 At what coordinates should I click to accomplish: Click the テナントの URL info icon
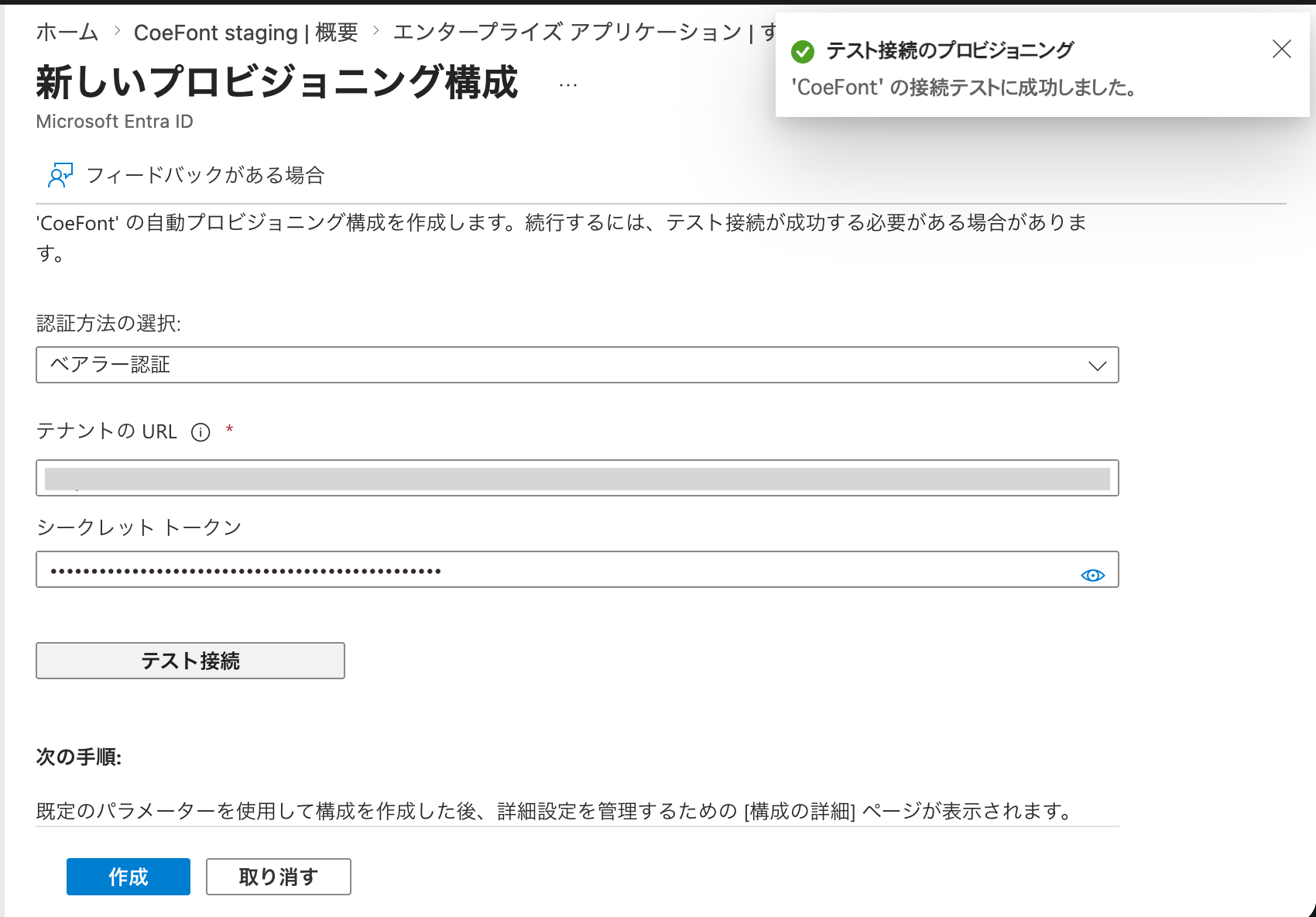(x=200, y=432)
